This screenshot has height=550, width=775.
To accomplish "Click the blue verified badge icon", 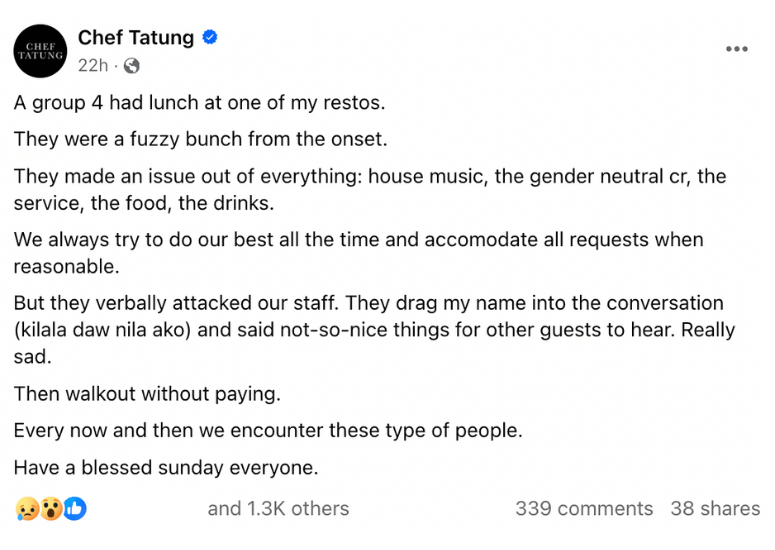I will click(x=210, y=37).
